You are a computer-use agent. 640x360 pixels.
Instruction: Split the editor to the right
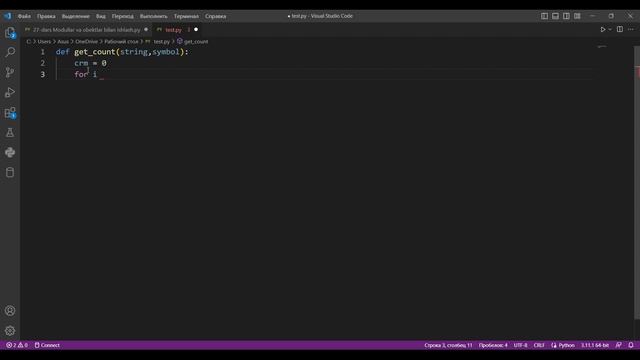click(620, 29)
